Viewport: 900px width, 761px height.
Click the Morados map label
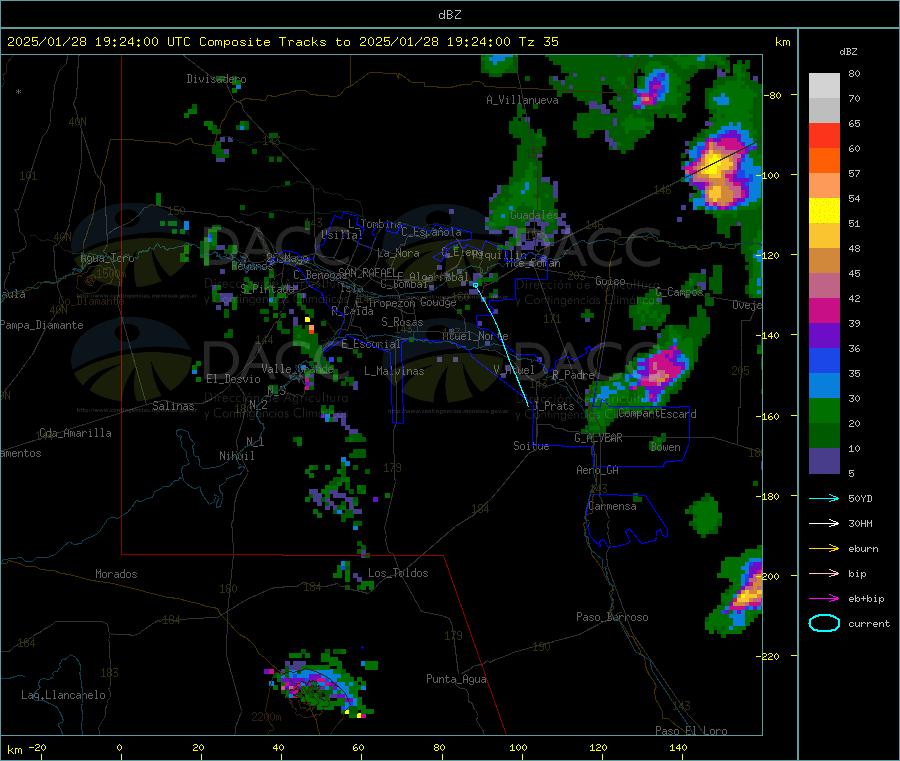coord(116,574)
